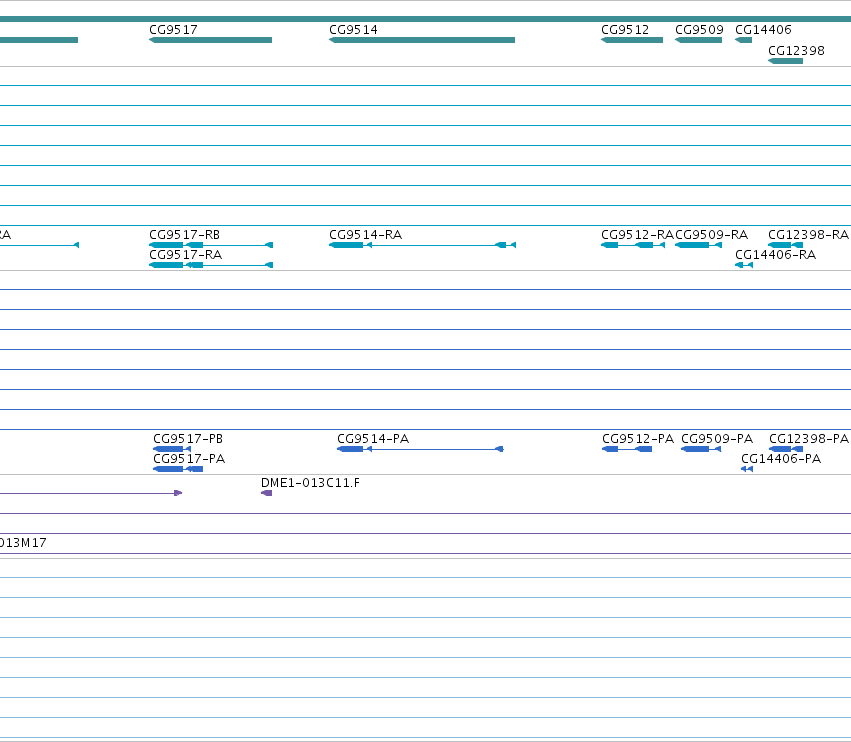
Task: Select the CG9509-PA protein glyph
Action: pyautogui.click(x=701, y=449)
